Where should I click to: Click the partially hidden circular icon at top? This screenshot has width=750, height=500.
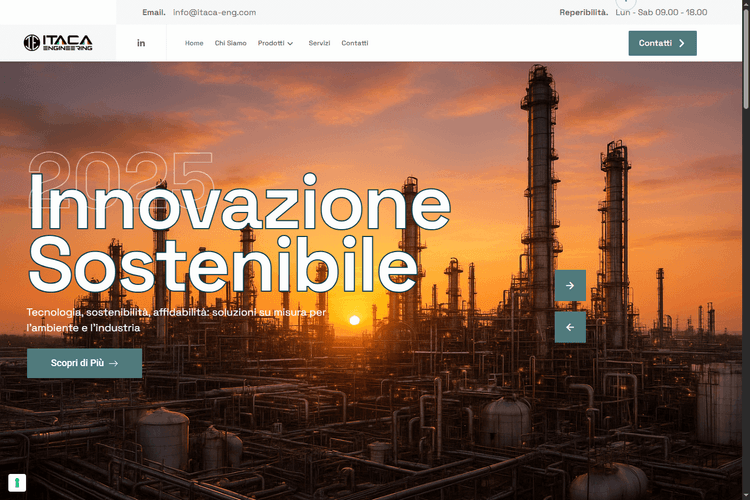coord(626,4)
